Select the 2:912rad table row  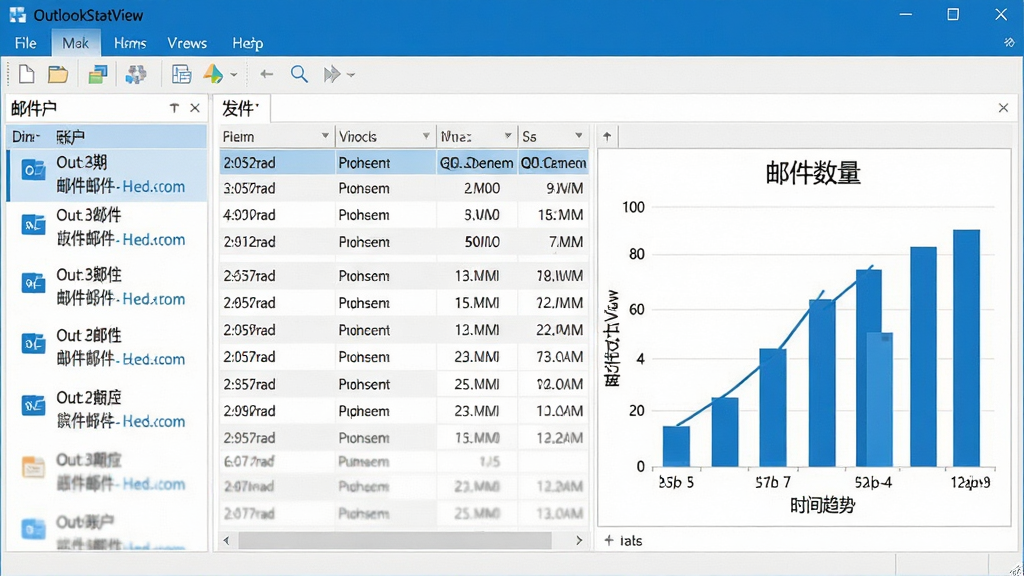point(404,242)
